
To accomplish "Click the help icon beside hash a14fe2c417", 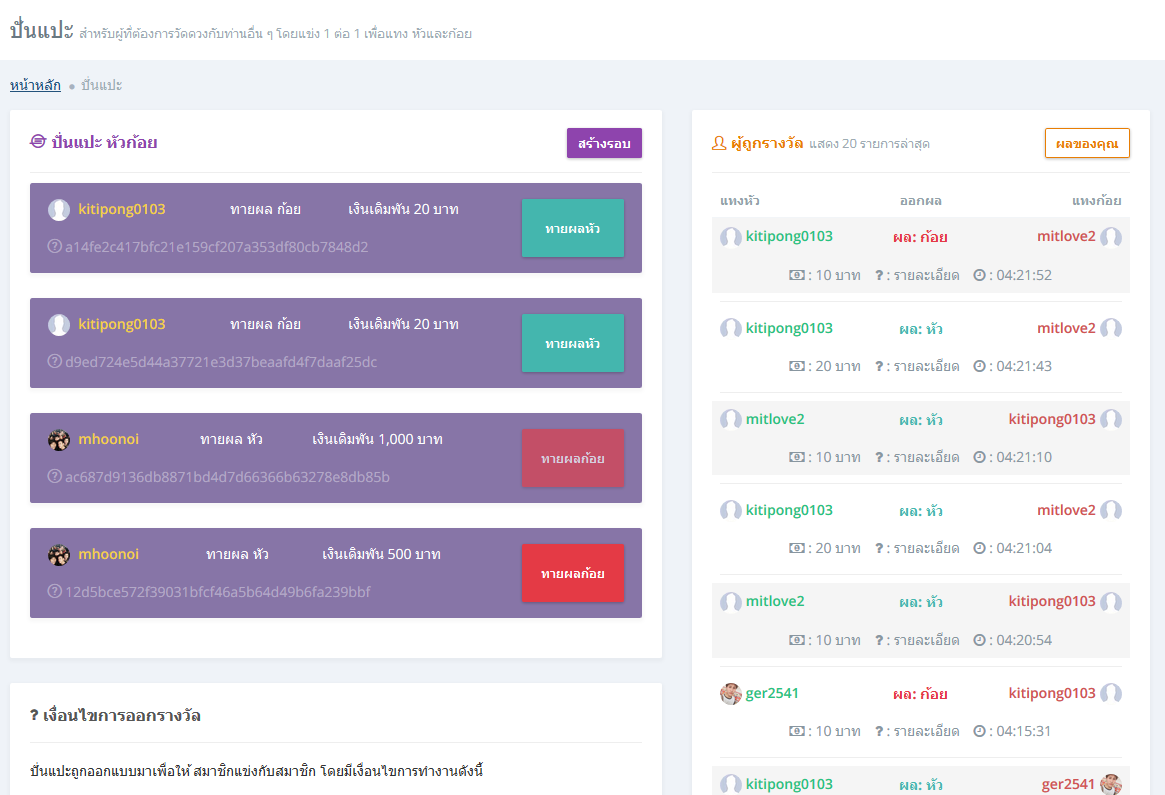I will pos(54,247).
